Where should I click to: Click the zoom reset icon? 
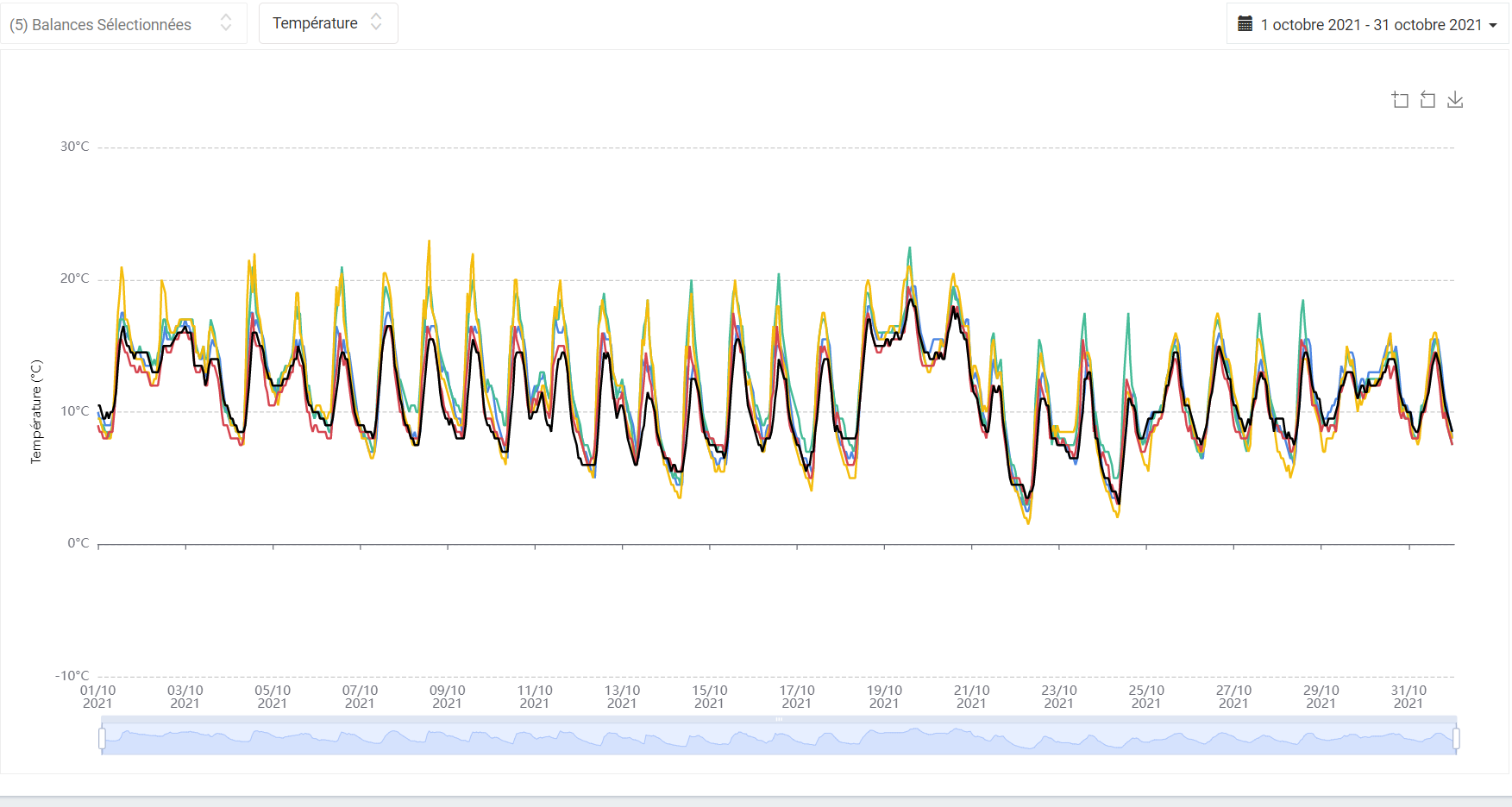(x=1427, y=100)
